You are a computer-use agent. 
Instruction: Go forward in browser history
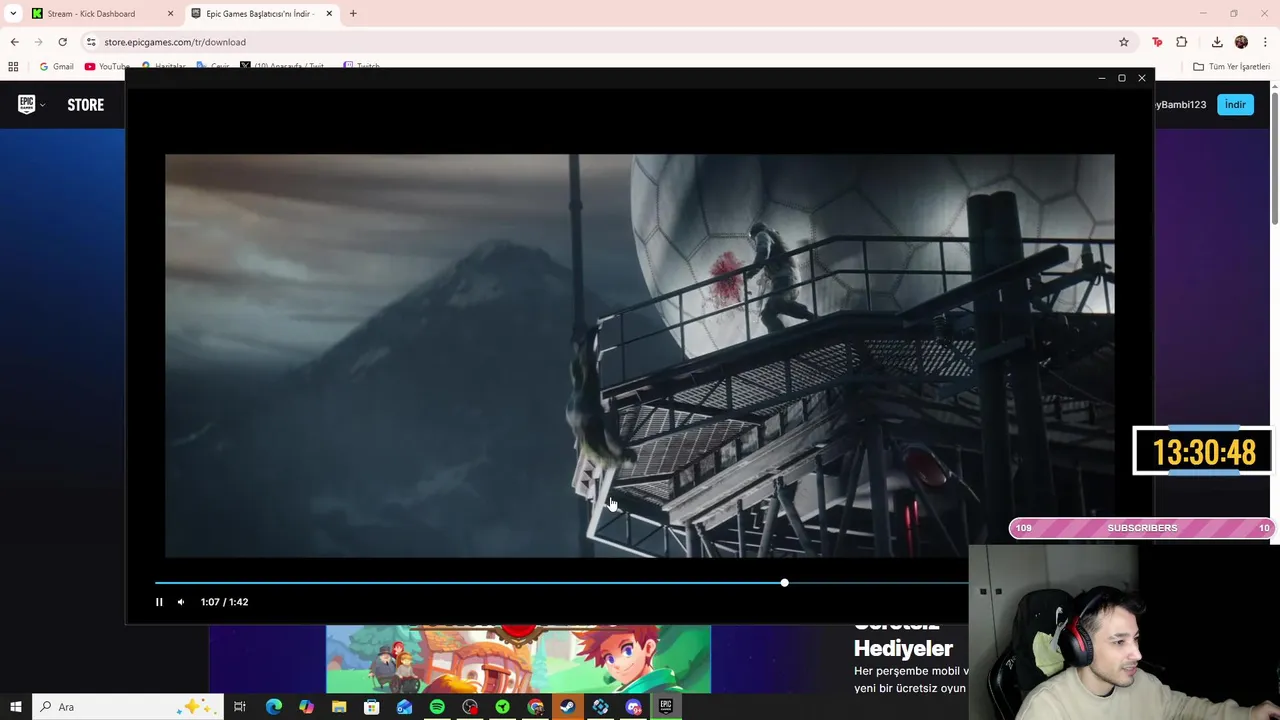pyautogui.click(x=38, y=42)
